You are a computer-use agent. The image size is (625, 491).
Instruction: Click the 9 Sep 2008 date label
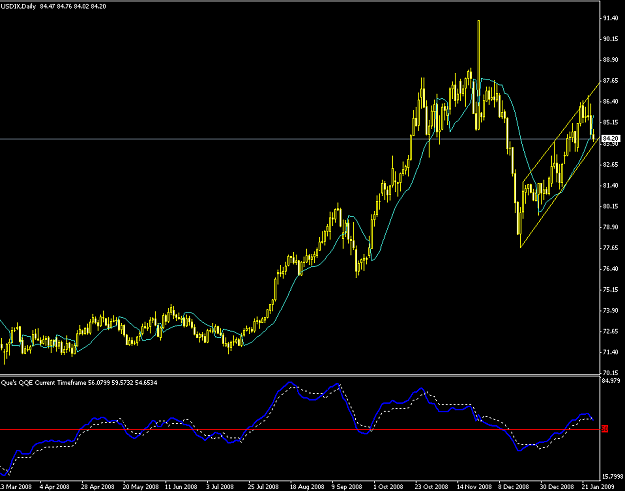(x=347, y=487)
